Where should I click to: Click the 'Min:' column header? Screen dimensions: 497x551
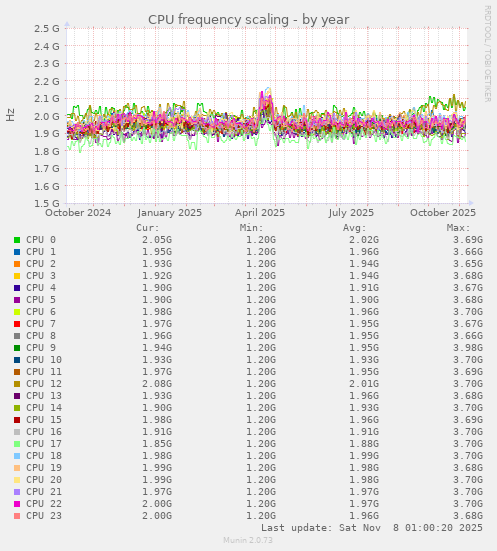click(252, 228)
